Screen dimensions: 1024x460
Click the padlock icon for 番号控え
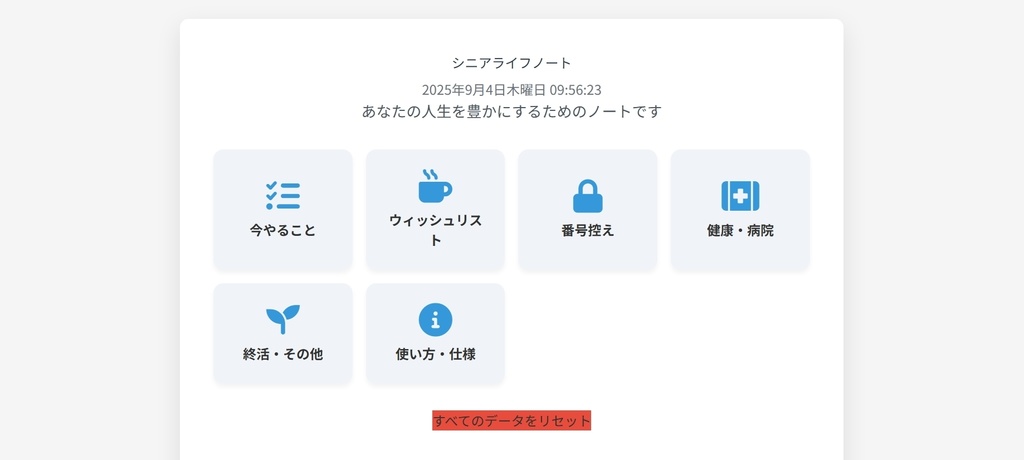point(588,196)
